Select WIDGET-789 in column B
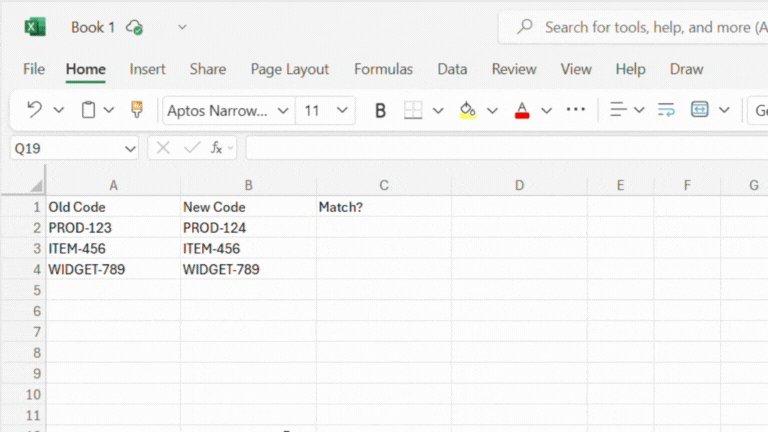The height and width of the screenshot is (432, 768). click(x=248, y=269)
